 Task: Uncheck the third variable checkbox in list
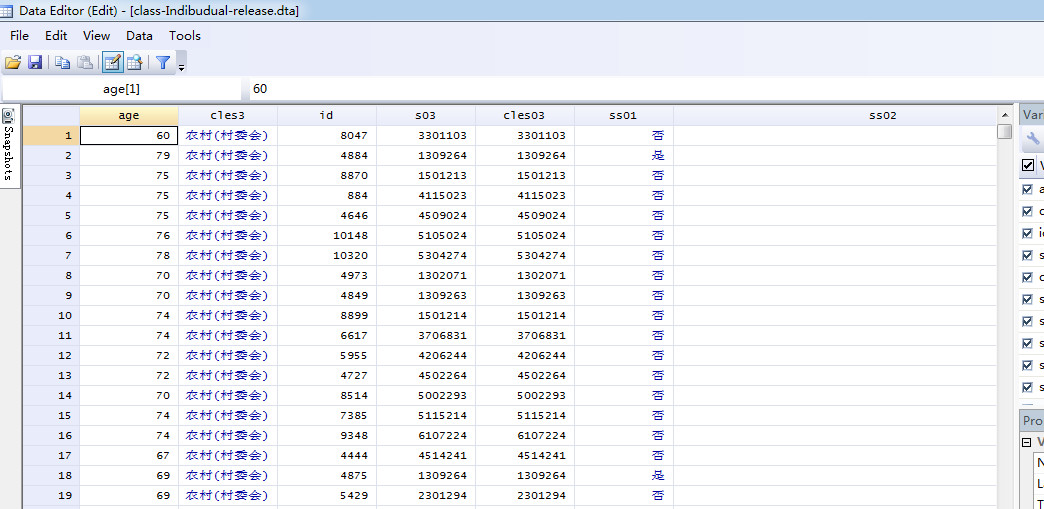[1028, 233]
